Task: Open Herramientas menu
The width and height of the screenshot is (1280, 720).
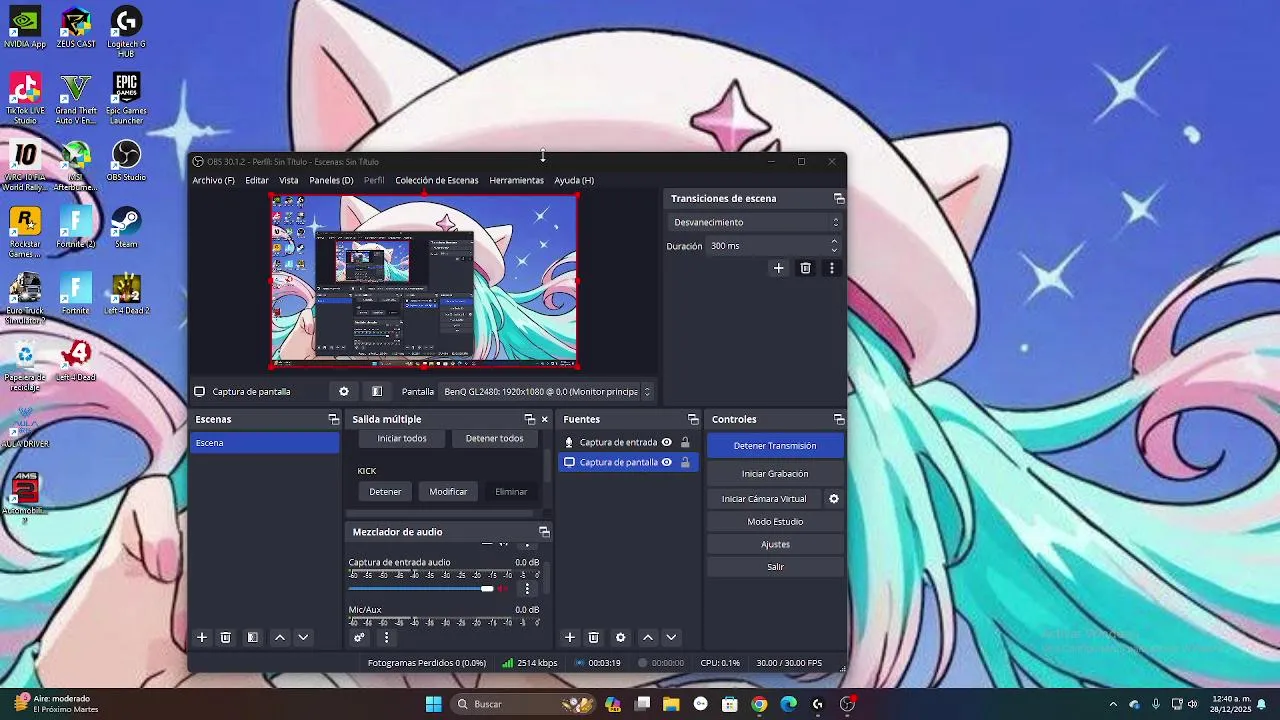Action: coord(517,181)
